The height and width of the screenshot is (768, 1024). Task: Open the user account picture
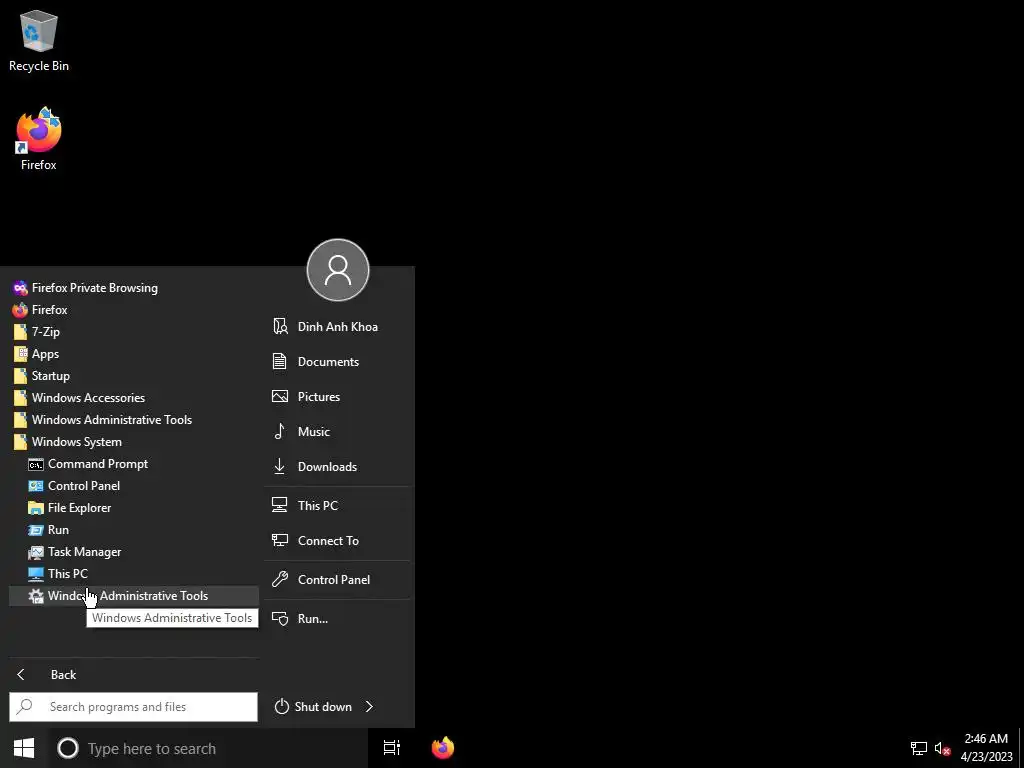click(x=338, y=270)
